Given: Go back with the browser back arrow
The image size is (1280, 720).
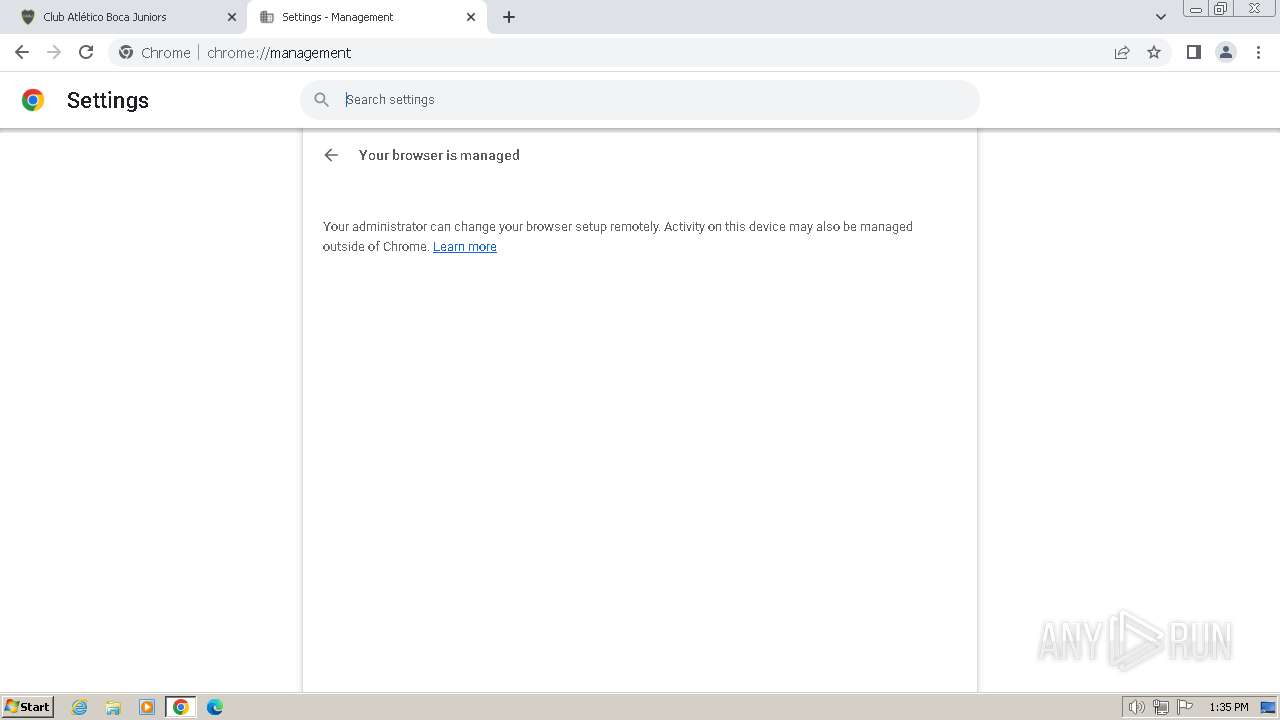Looking at the screenshot, I should coord(22,52).
